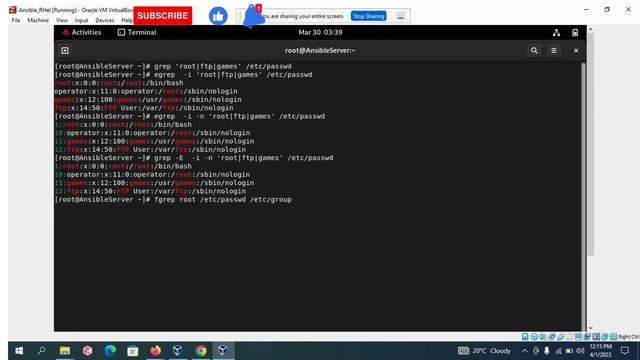Open VirtualBox View menu
Screen dimensions: 640x360
point(62,20)
